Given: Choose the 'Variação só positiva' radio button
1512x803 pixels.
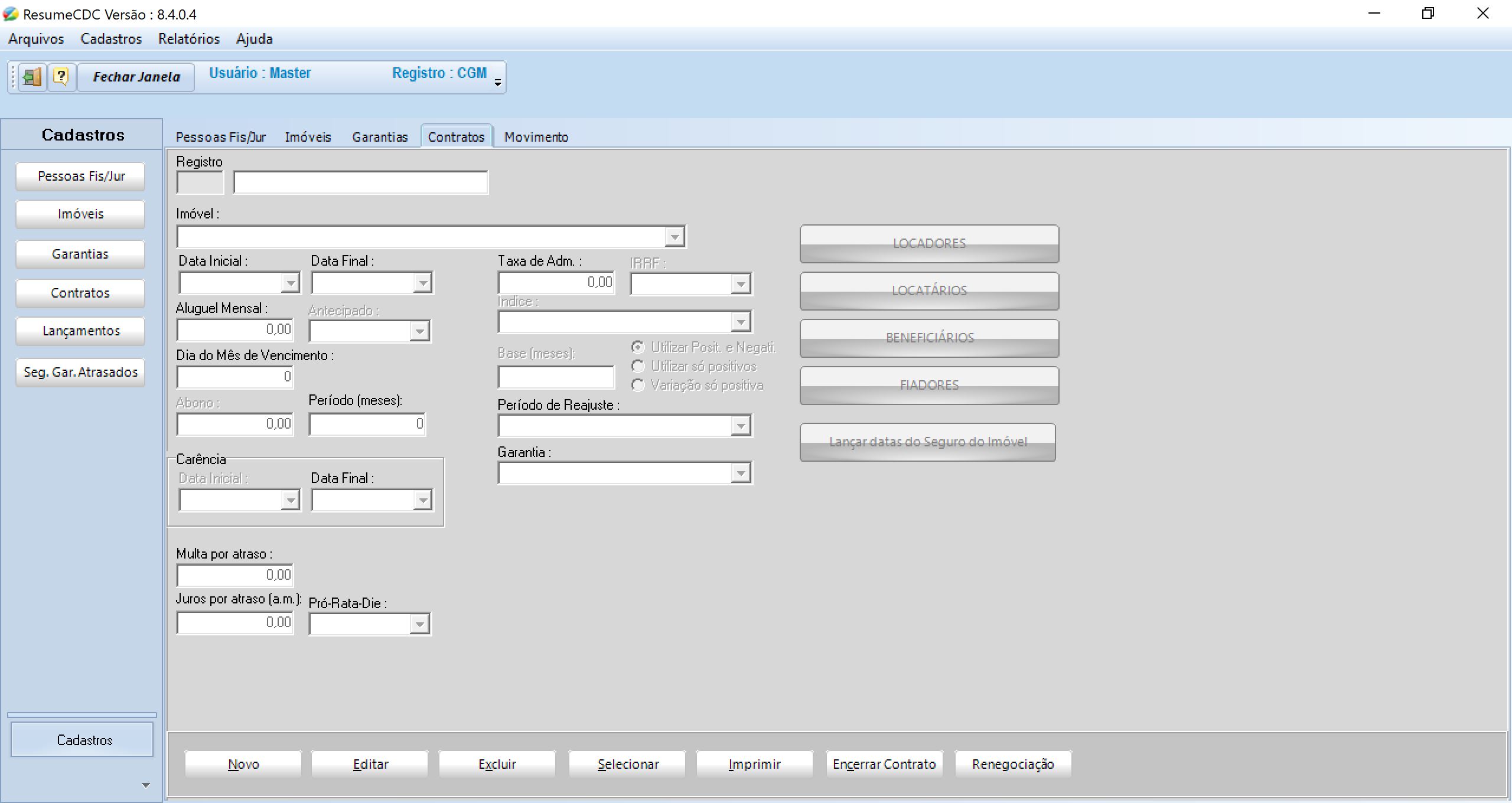Looking at the screenshot, I should pos(638,386).
